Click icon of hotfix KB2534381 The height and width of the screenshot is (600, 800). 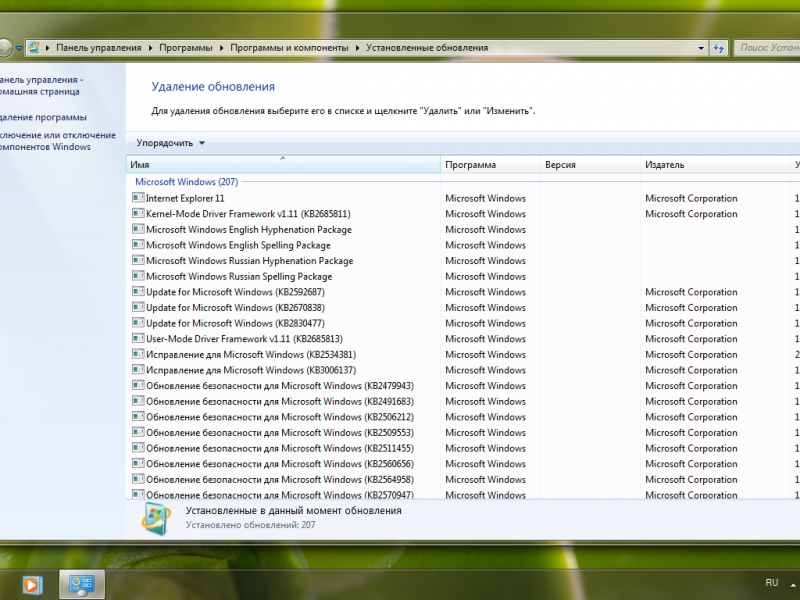(x=138, y=354)
